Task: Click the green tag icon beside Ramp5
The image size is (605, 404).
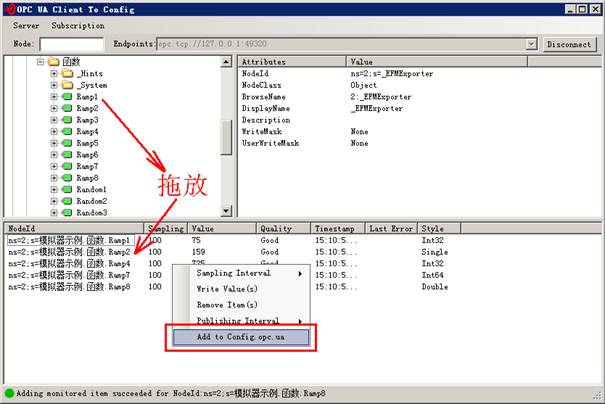Action: 67,143
